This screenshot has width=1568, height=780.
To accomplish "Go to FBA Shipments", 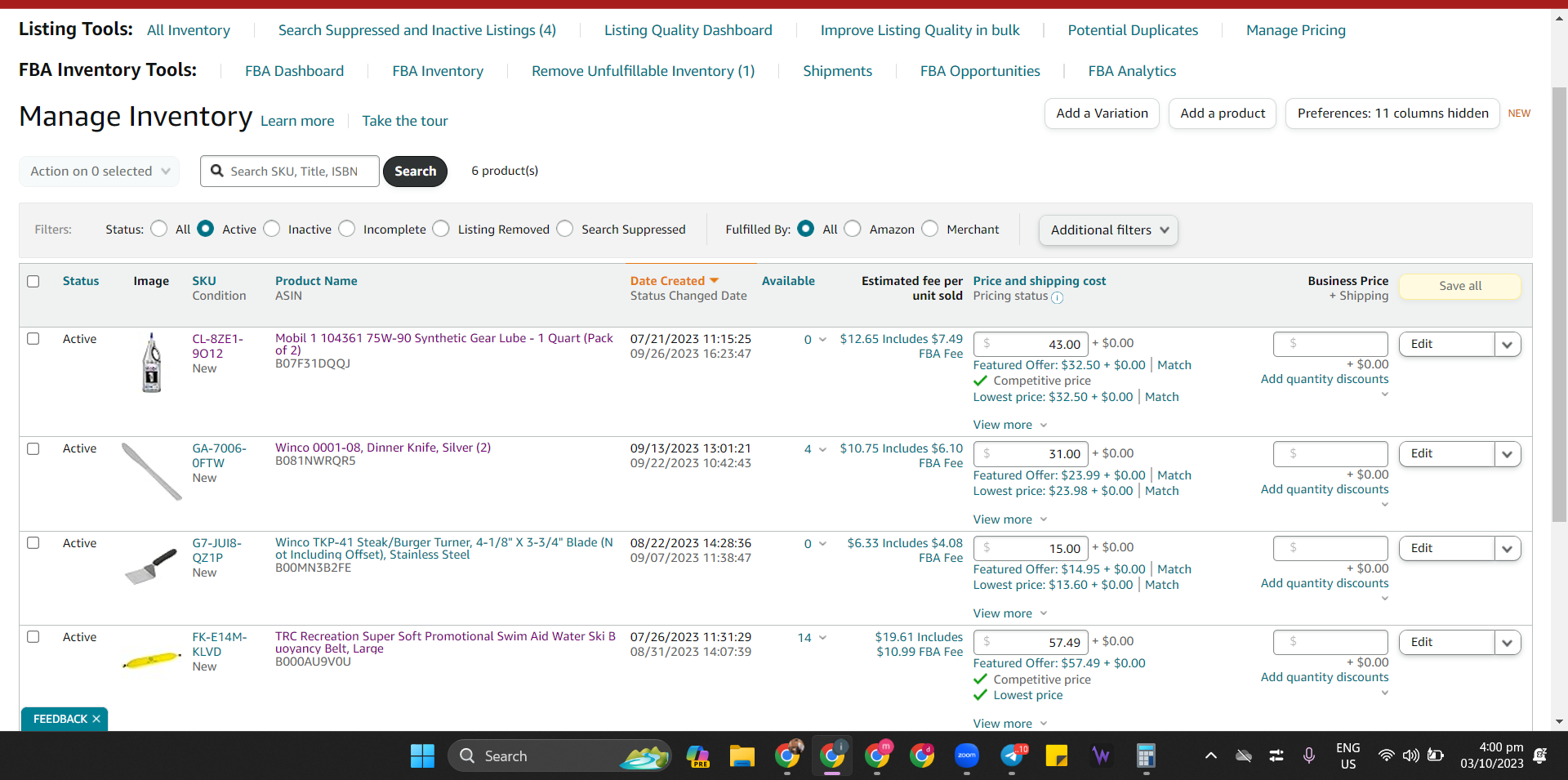I will [838, 71].
